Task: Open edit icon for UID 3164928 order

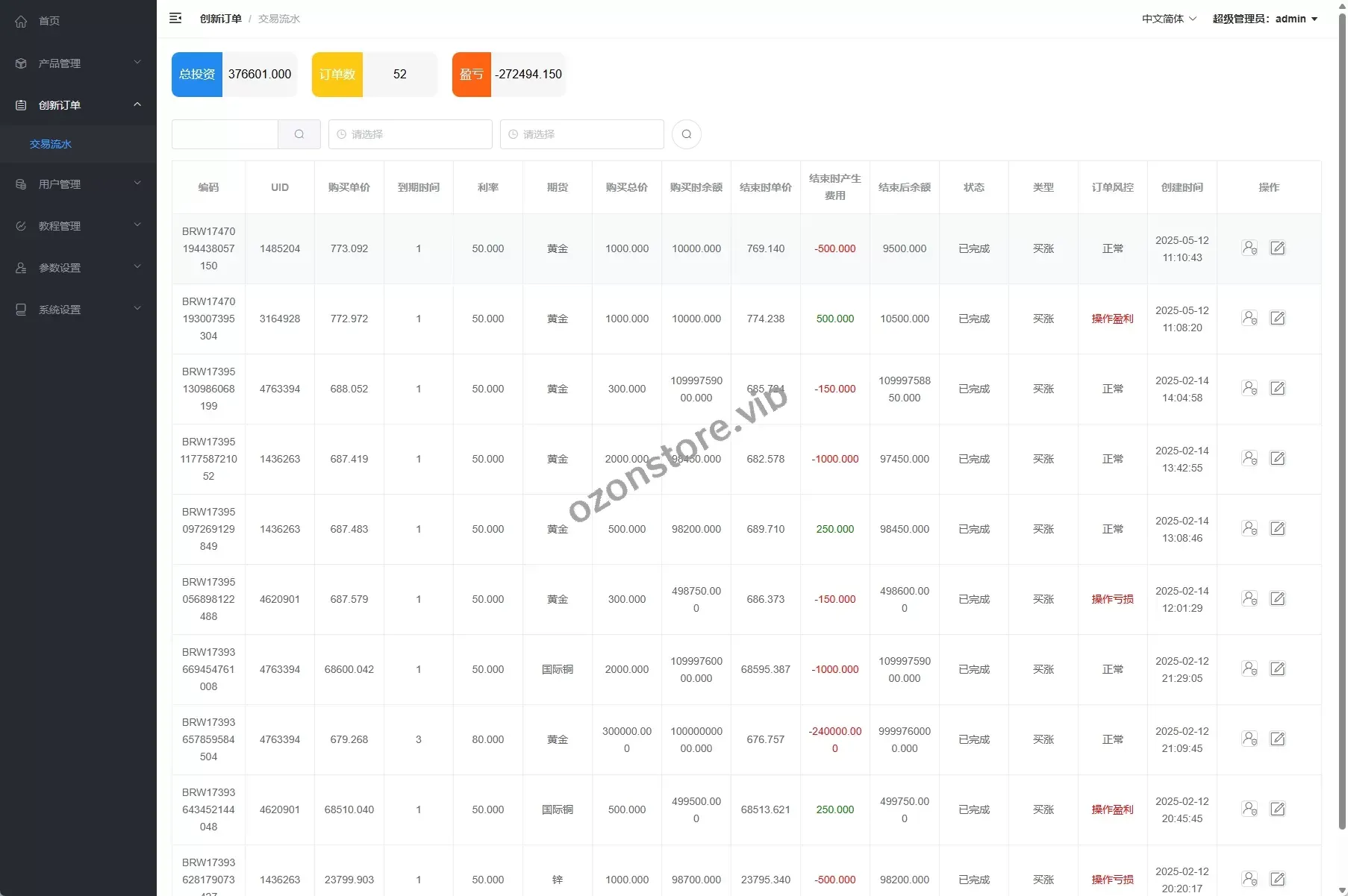Action: coord(1277,319)
